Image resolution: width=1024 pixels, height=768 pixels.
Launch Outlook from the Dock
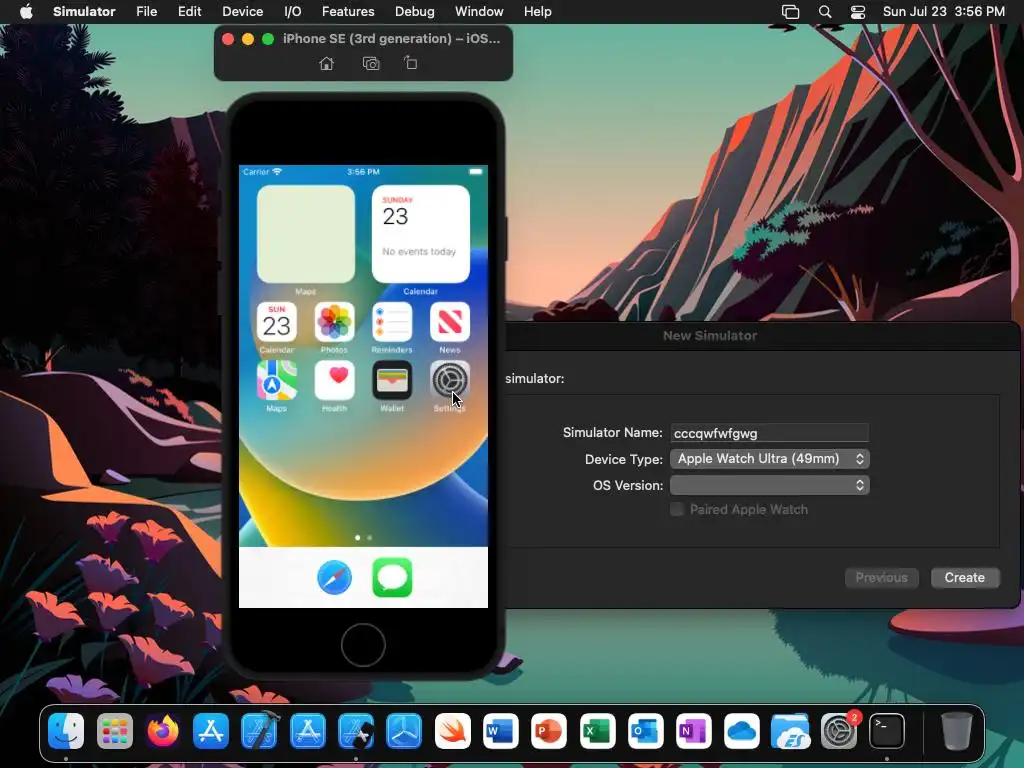(x=646, y=731)
